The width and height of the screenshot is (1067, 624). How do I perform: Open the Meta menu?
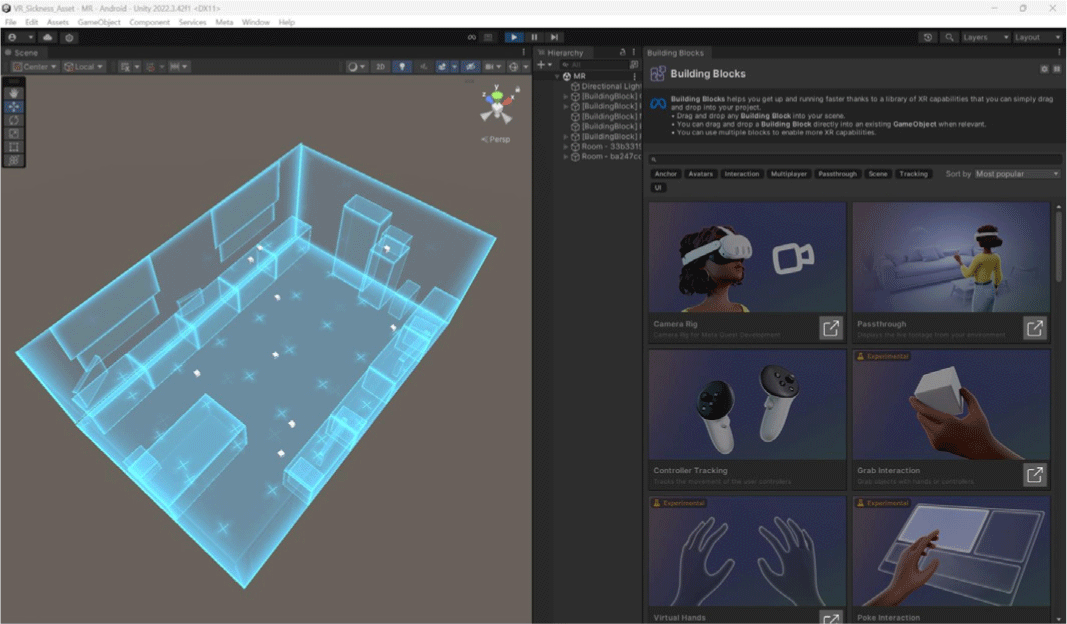[225, 22]
